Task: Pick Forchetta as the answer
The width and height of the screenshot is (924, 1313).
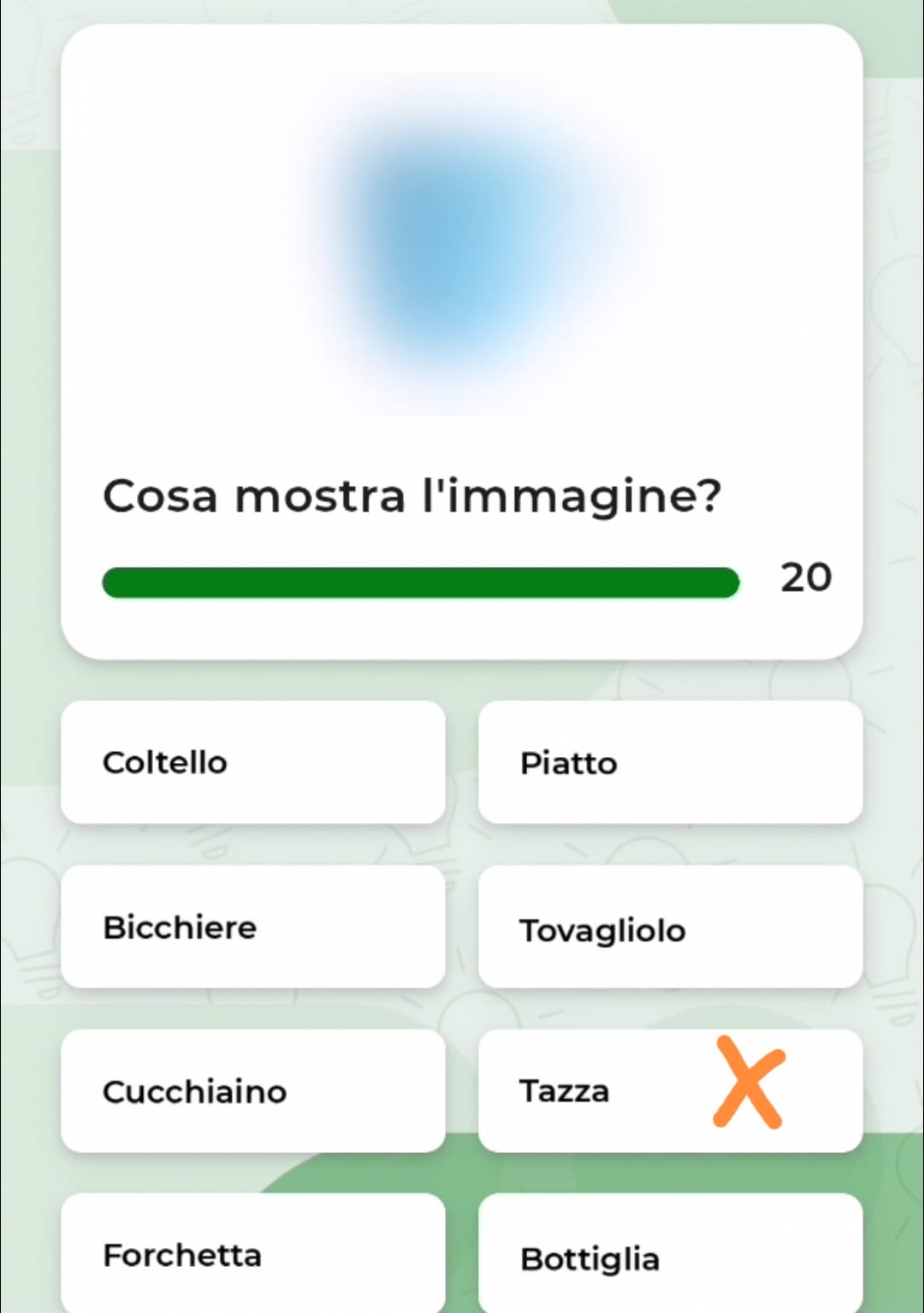Action: pos(253,1255)
